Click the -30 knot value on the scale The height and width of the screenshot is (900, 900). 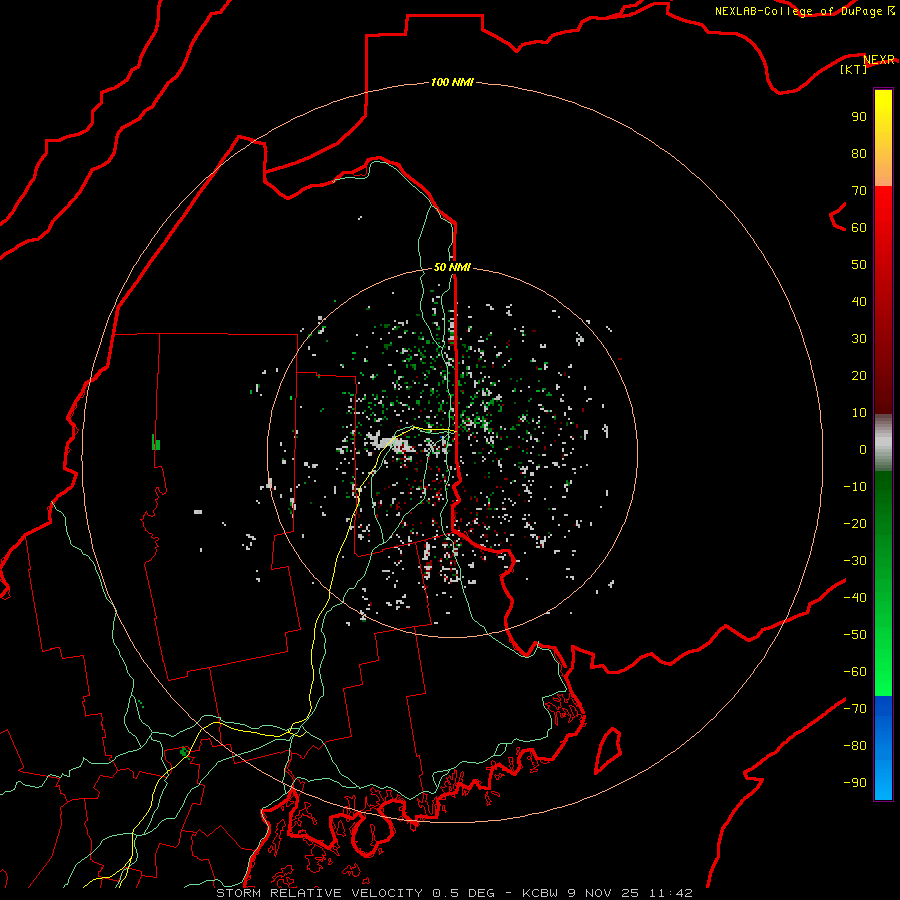(x=855, y=561)
